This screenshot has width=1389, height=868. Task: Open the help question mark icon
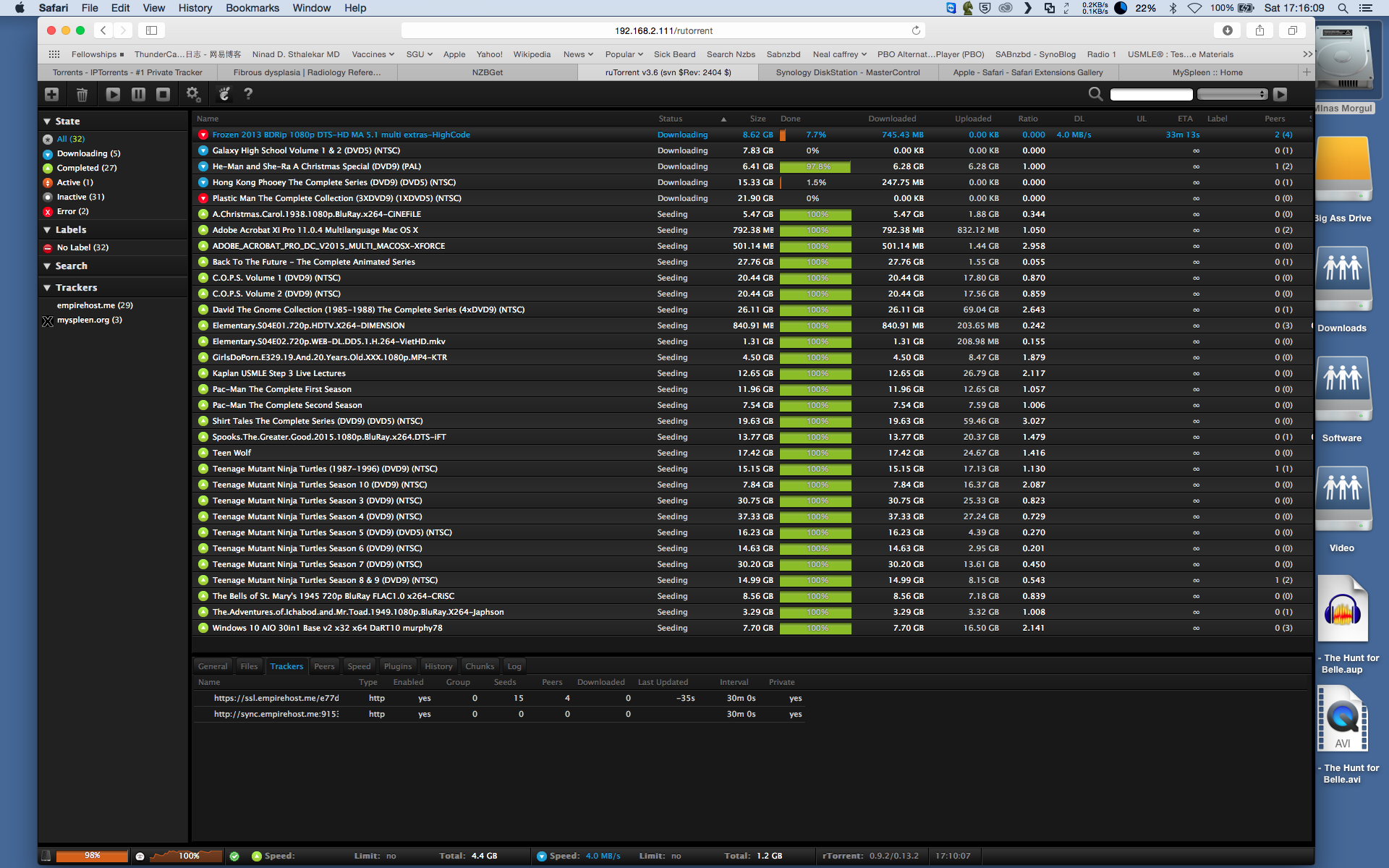click(248, 94)
